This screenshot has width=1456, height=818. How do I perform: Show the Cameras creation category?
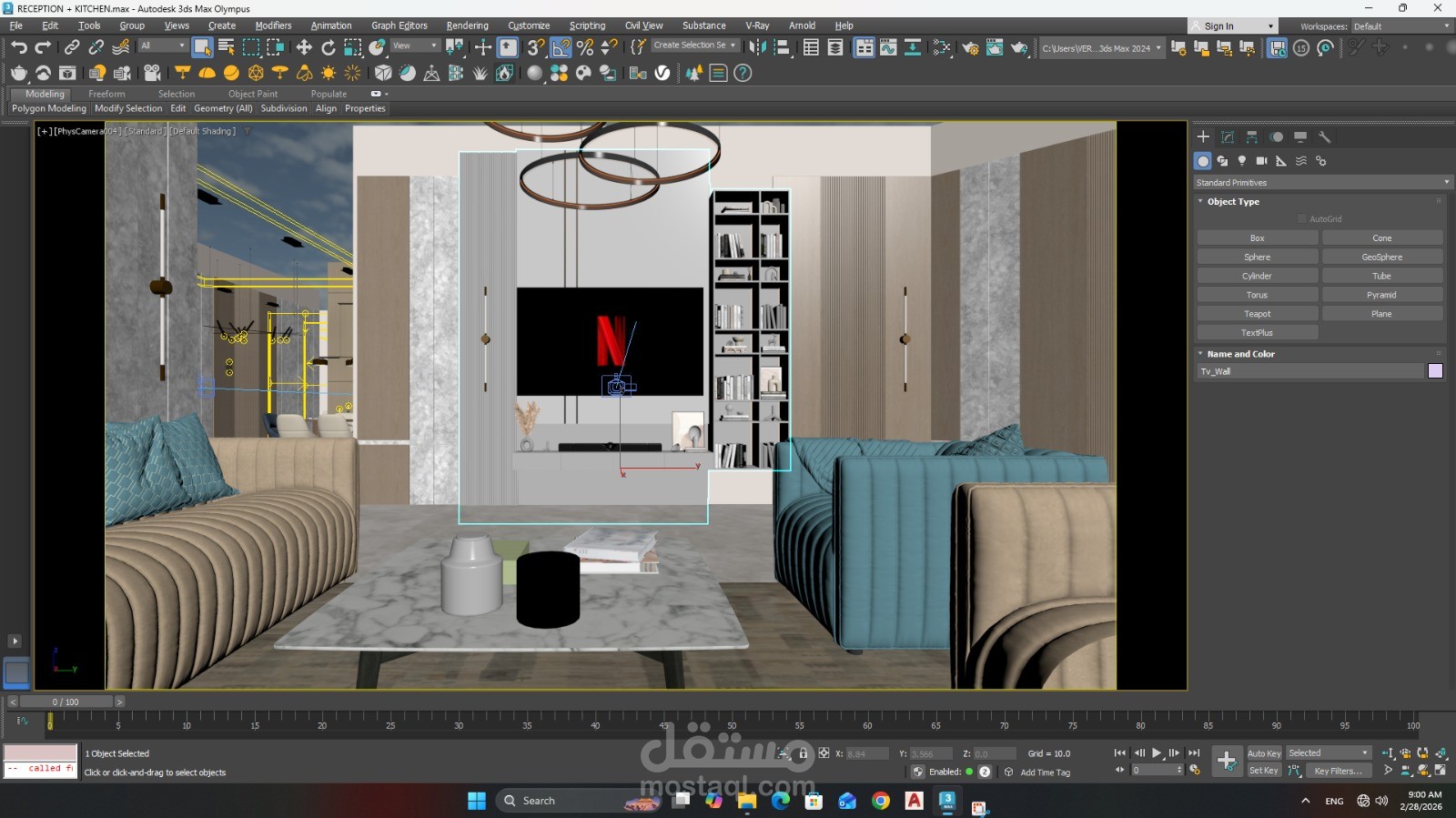click(x=1261, y=161)
